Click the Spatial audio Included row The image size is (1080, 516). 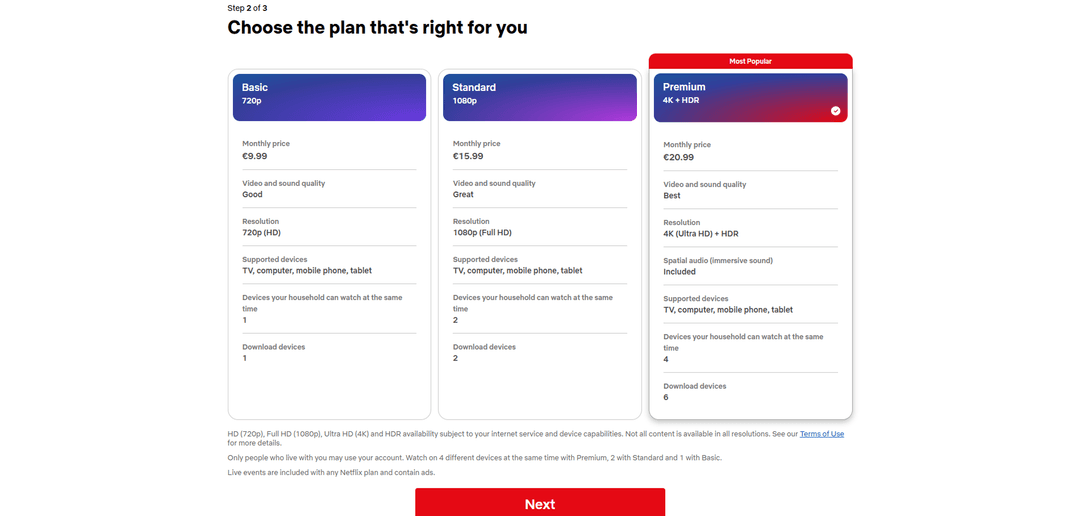(x=718, y=266)
